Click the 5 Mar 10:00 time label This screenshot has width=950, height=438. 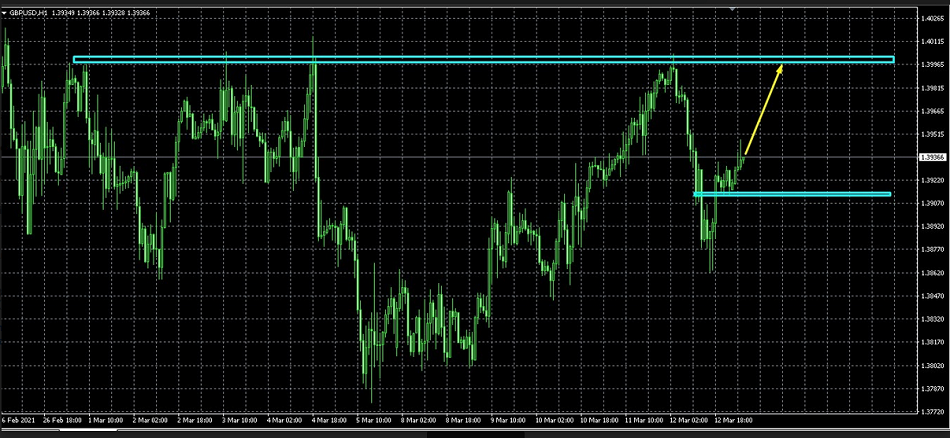point(372,420)
